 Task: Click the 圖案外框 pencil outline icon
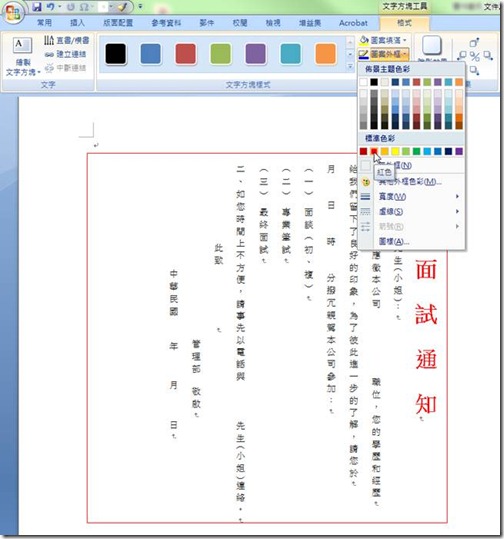[x=364, y=54]
